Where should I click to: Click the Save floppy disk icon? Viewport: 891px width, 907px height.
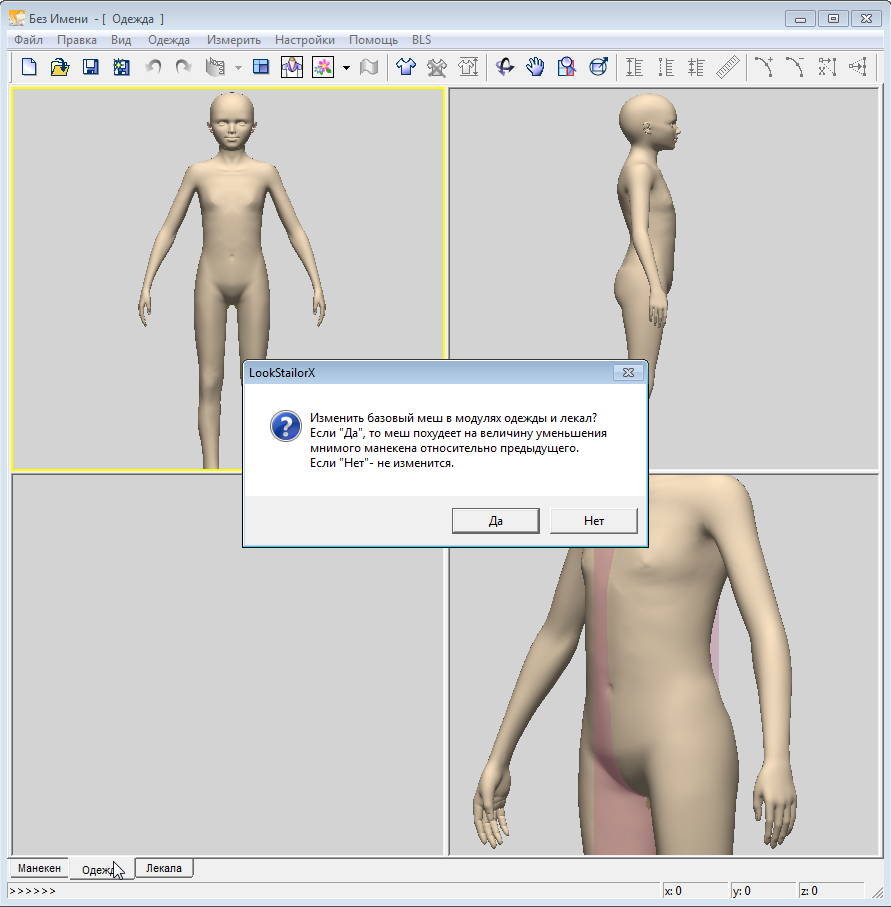point(91,67)
